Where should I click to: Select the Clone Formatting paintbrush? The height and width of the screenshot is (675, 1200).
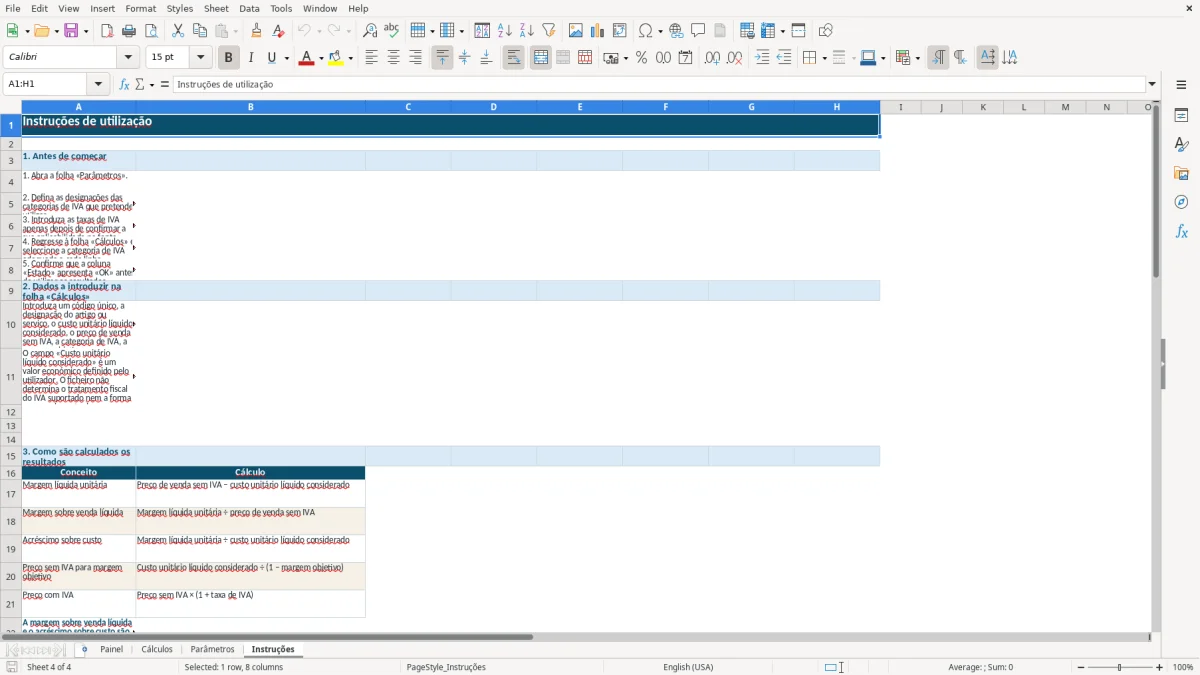256,31
